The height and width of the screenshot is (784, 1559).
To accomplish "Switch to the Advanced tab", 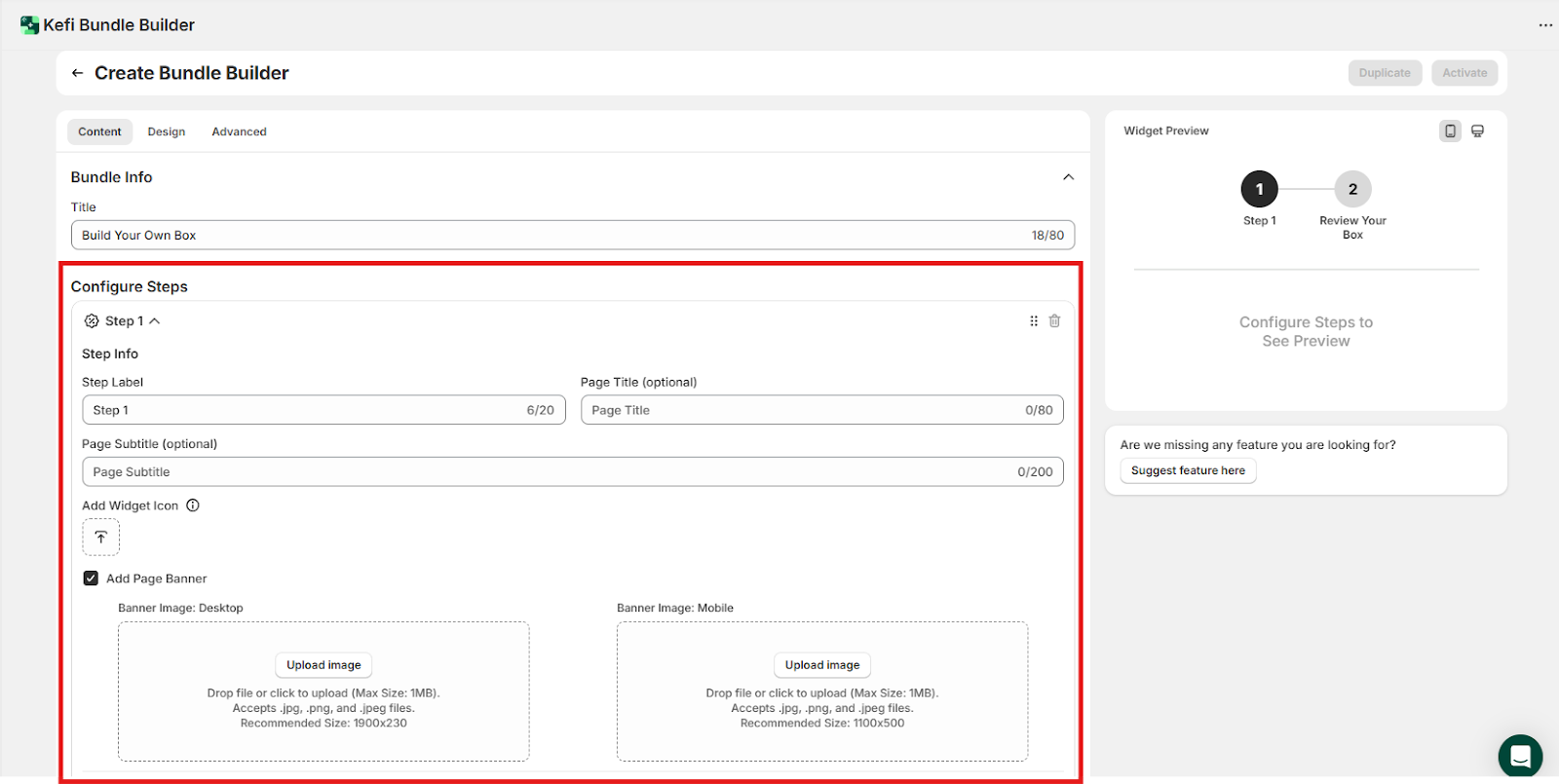I will (x=239, y=131).
